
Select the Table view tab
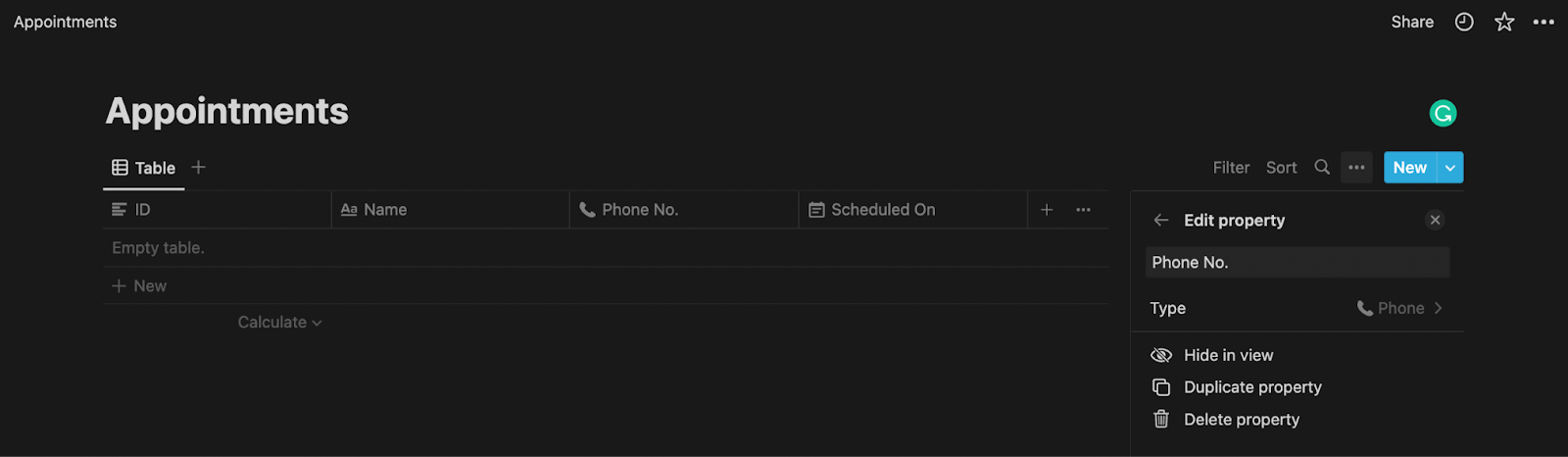pyautogui.click(x=144, y=168)
